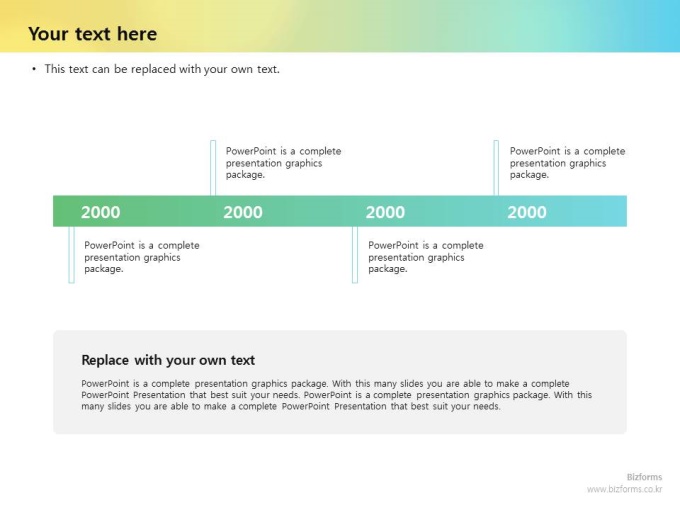The width and height of the screenshot is (680, 510).
Task: Select the vertical marker below first 2000
Action: [72, 255]
